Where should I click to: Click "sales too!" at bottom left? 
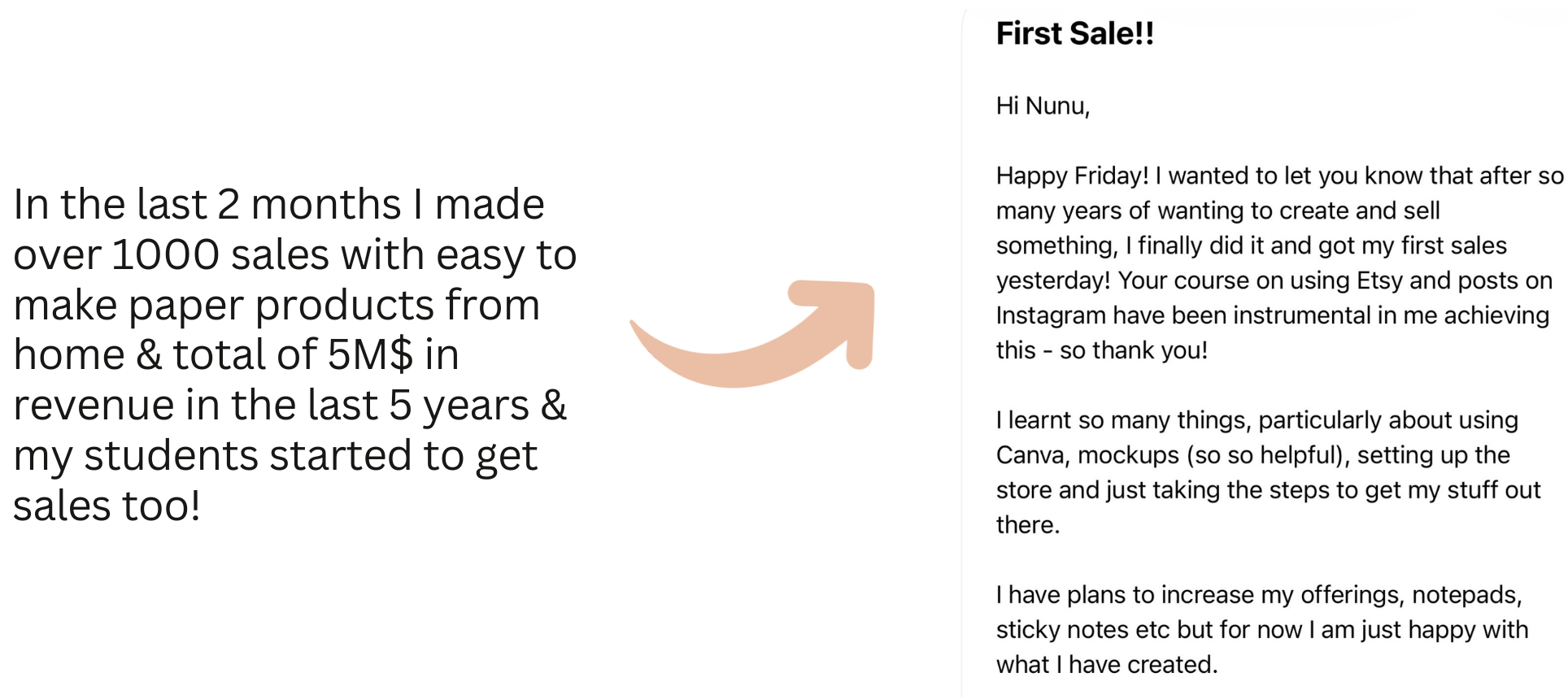(107, 506)
